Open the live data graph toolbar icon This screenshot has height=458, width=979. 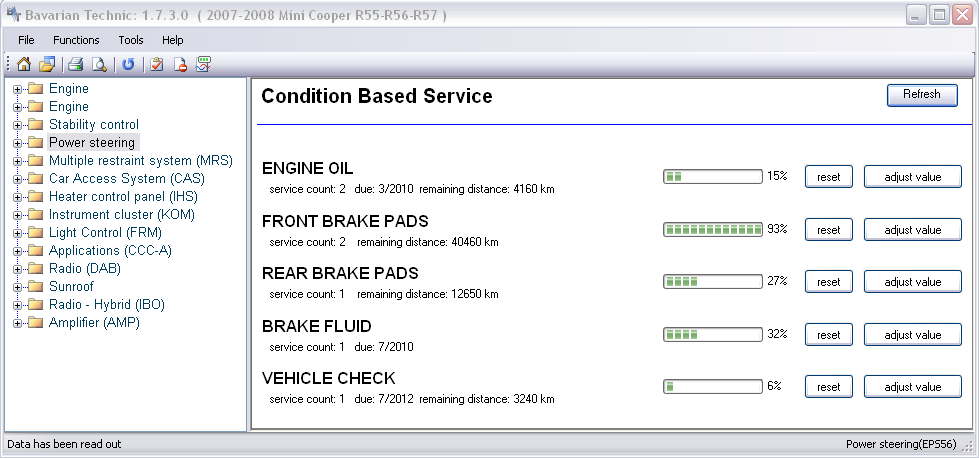click(x=204, y=64)
